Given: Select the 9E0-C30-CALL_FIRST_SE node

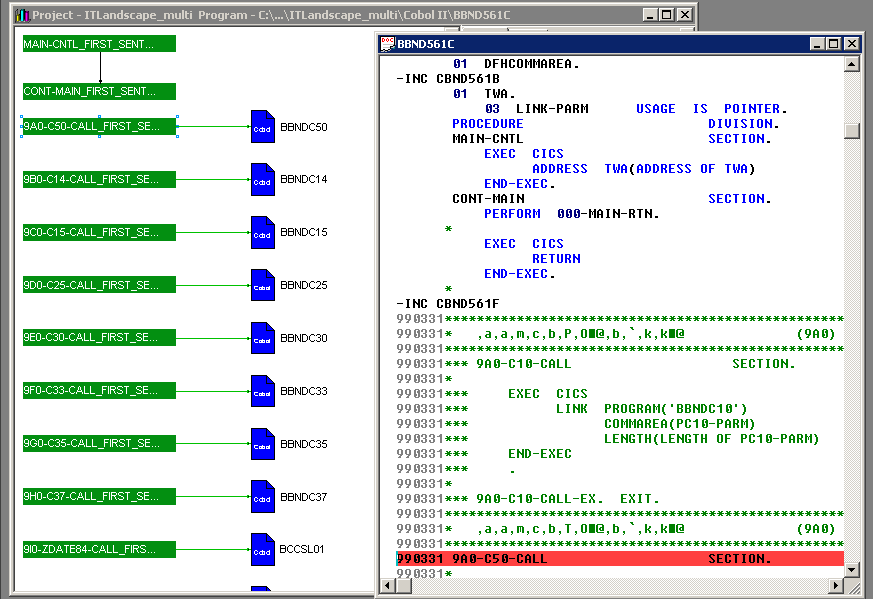Looking at the screenshot, I should (99, 337).
